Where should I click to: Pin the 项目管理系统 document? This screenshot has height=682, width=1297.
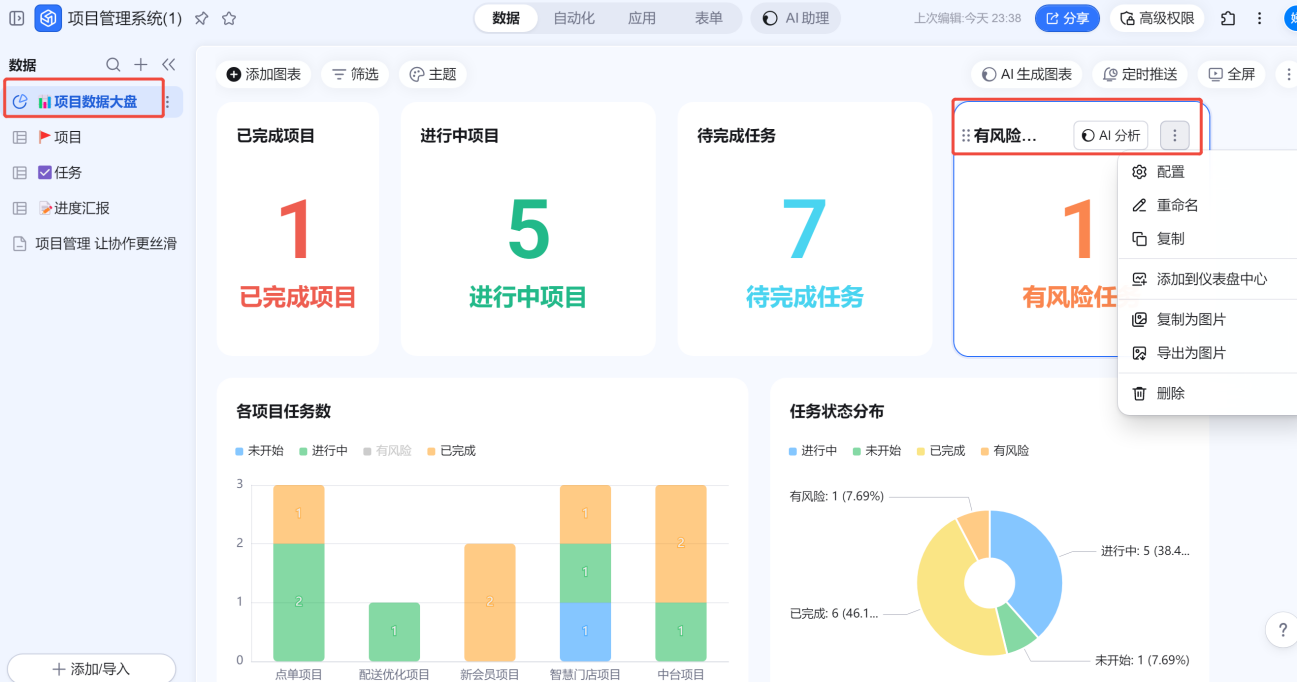[x=202, y=18]
